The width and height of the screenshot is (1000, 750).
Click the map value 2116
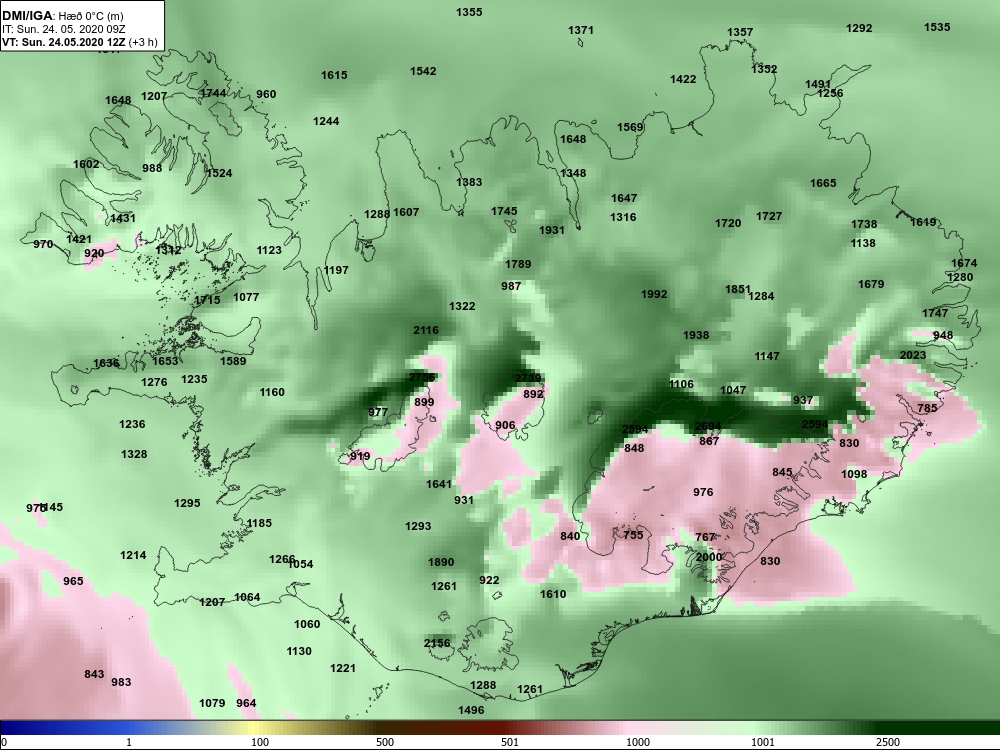[x=426, y=330]
